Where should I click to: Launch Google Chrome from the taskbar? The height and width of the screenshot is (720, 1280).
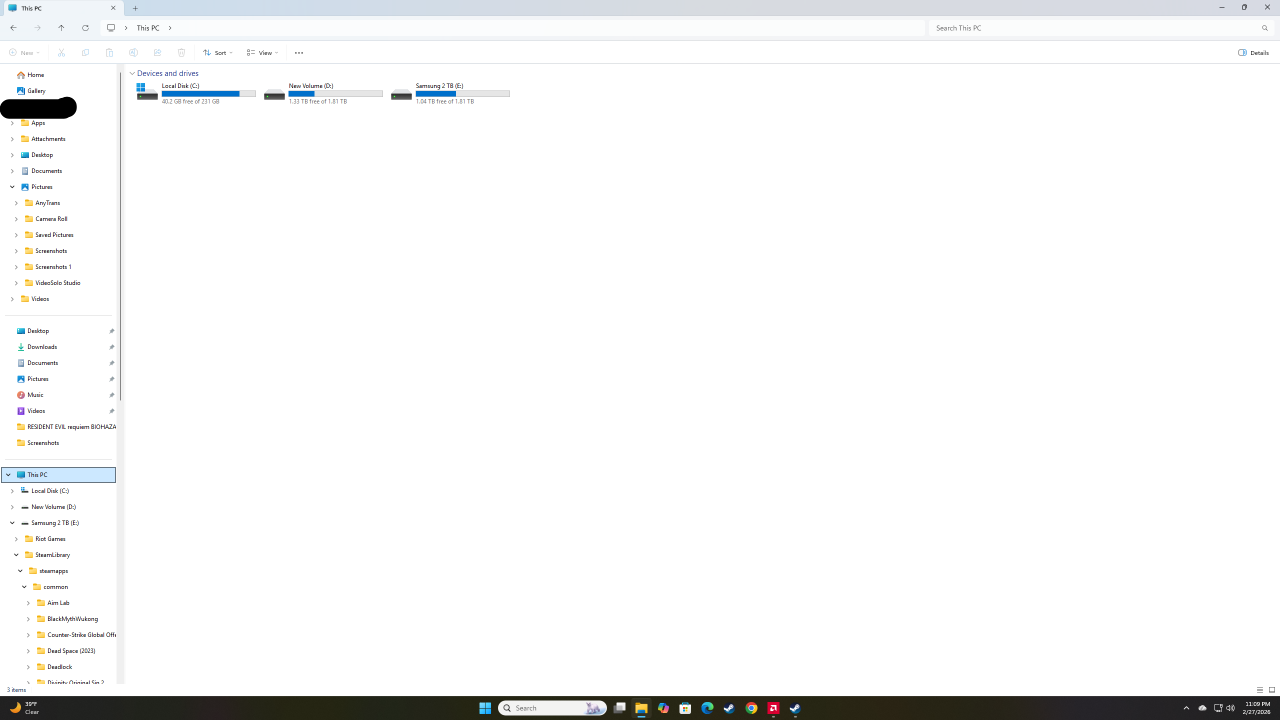751,708
